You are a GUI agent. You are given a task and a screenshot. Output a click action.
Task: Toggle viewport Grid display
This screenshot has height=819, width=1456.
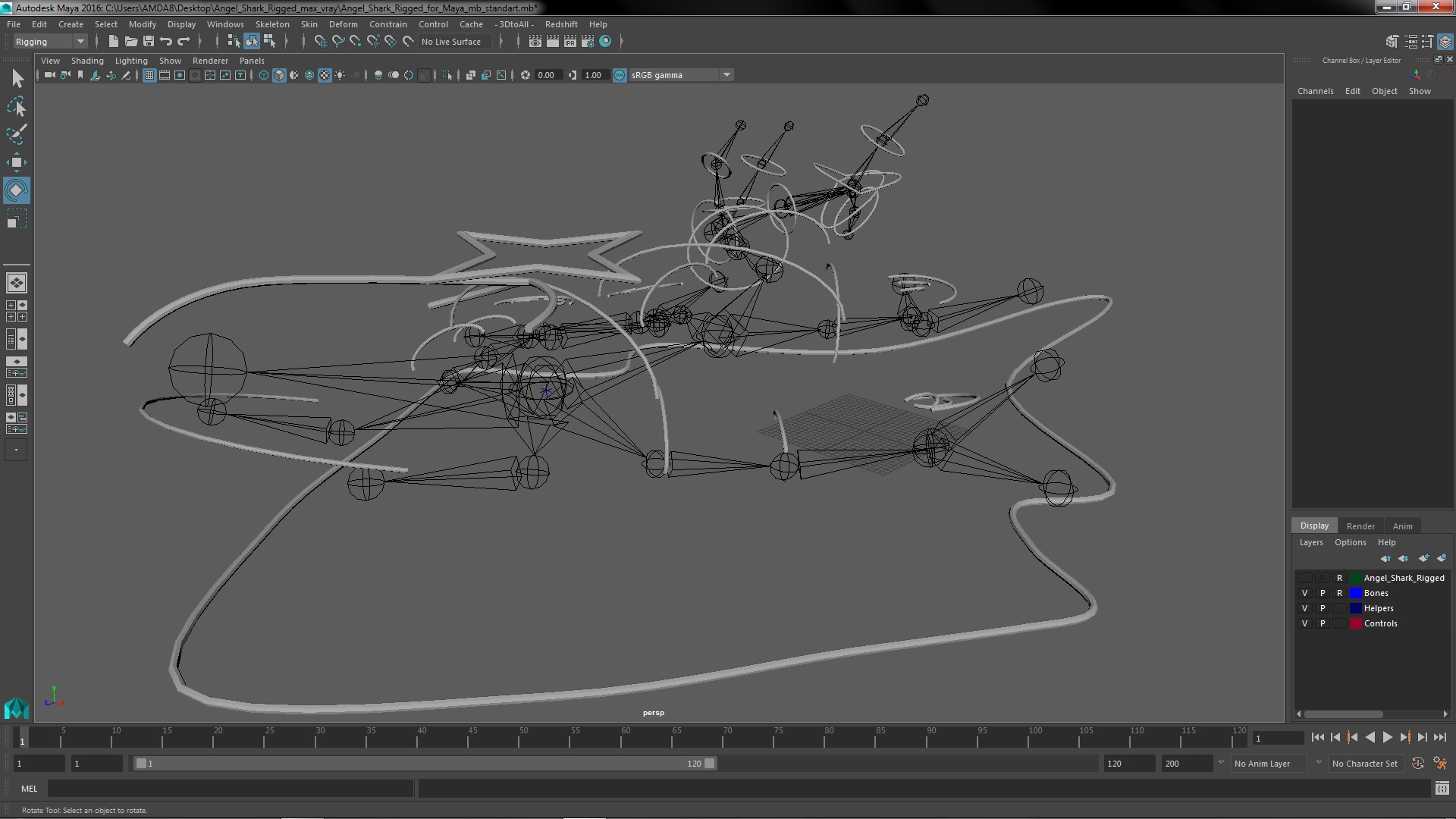[x=149, y=75]
